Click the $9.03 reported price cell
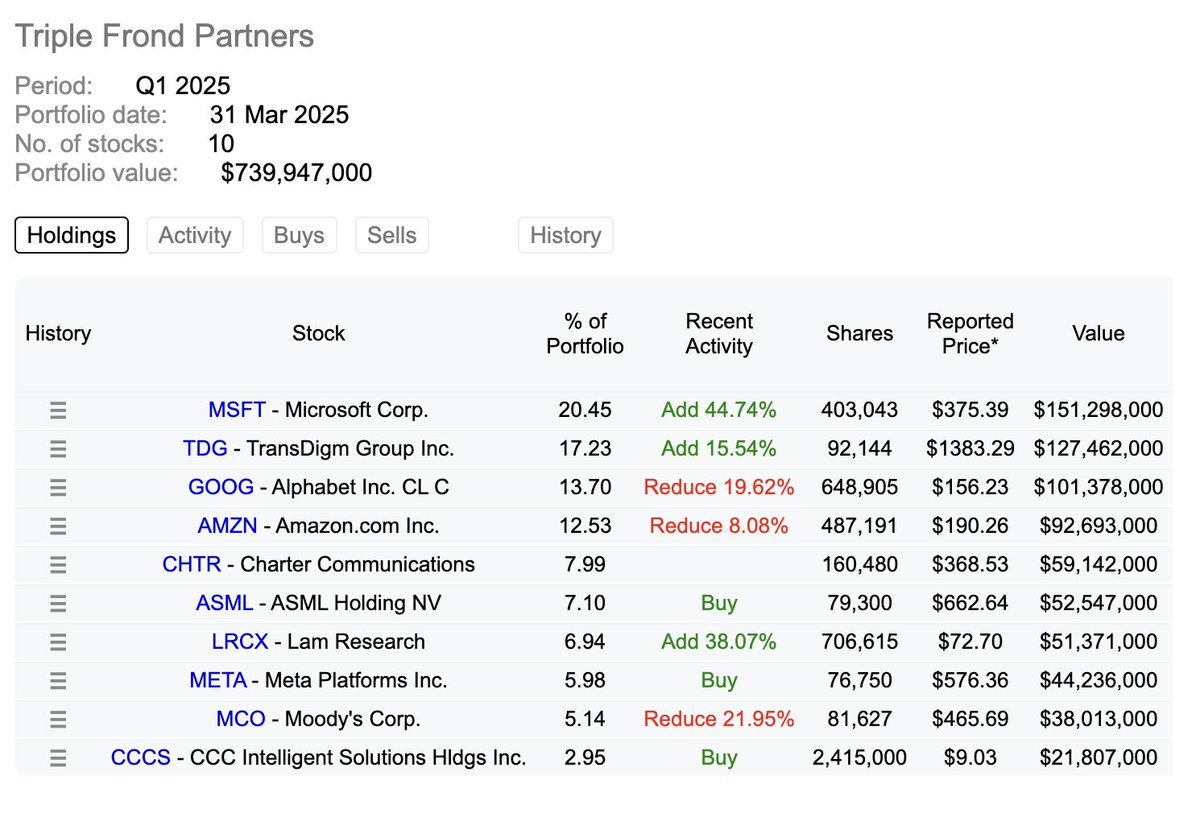The image size is (1200, 813). (970, 757)
